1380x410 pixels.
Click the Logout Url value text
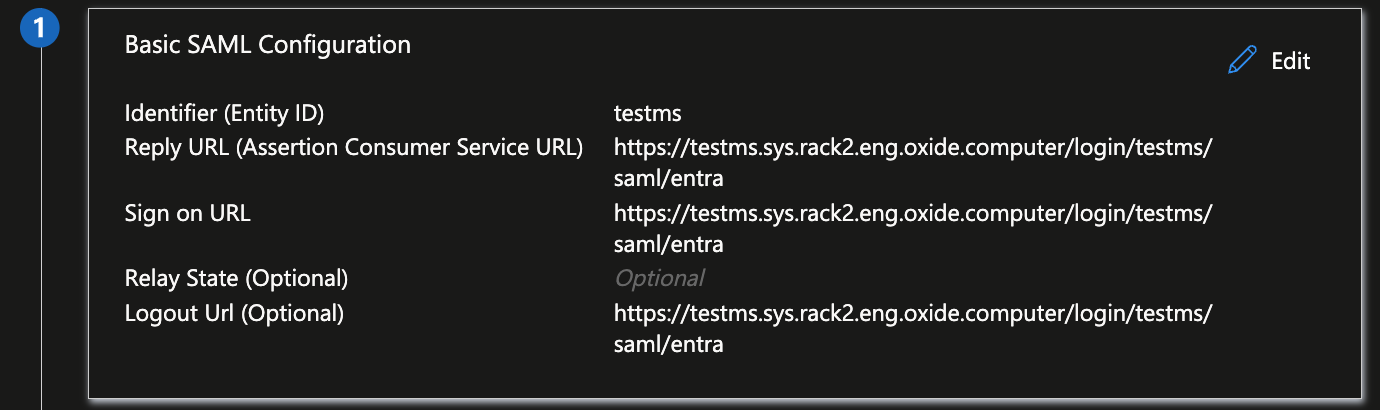click(912, 313)
